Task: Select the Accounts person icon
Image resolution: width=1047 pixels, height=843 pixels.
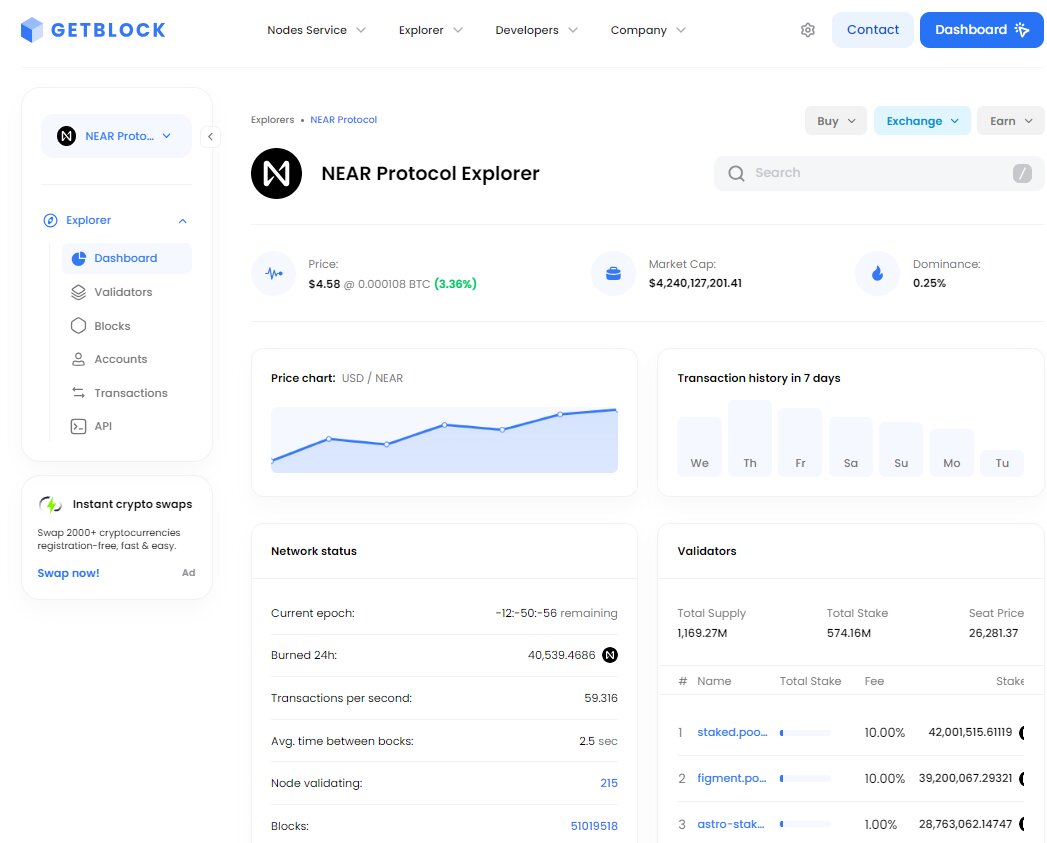Action: pyautogui.click(x=76, y=358)
